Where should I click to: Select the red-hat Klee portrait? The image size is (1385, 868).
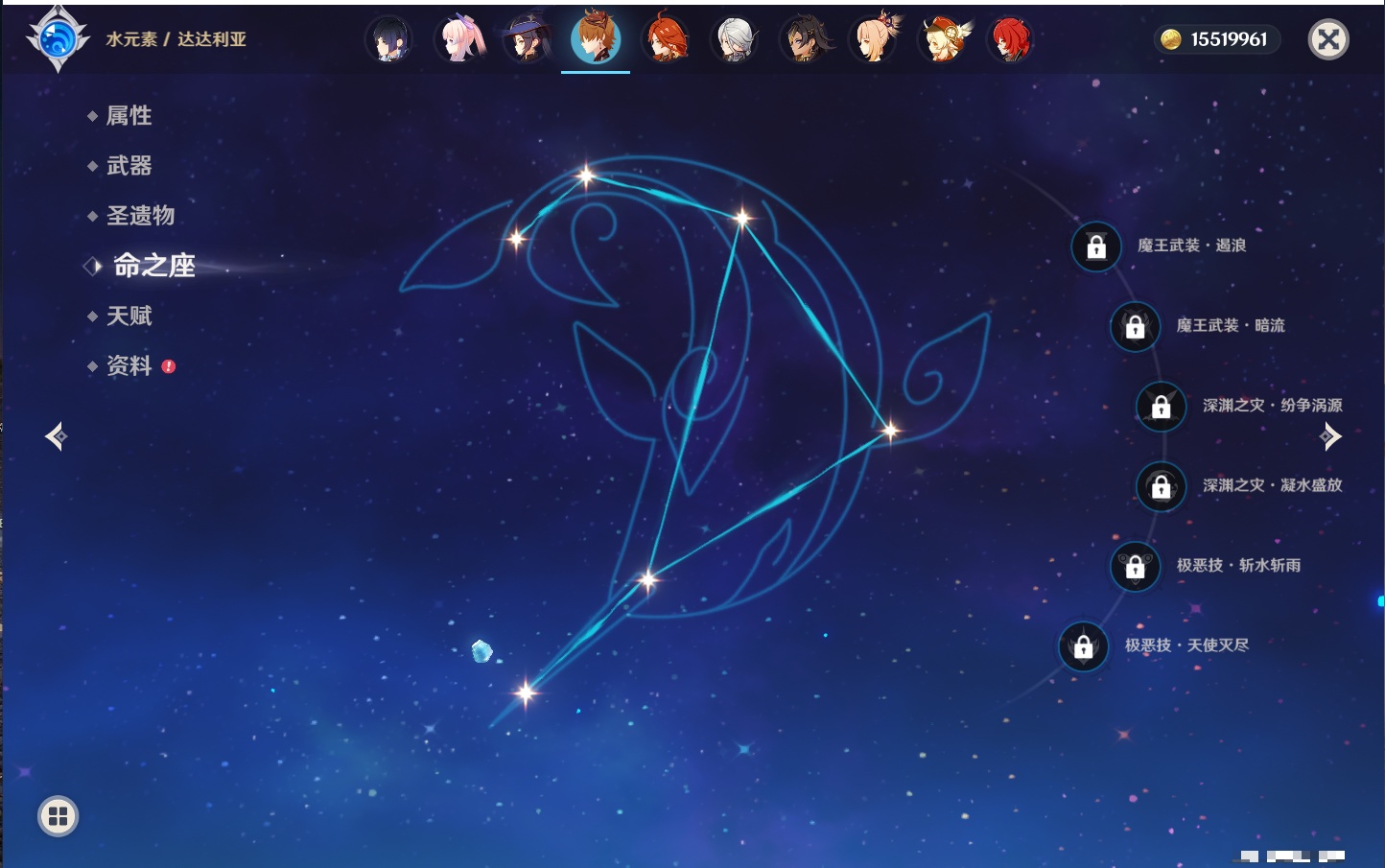click(x=943, y=40)
